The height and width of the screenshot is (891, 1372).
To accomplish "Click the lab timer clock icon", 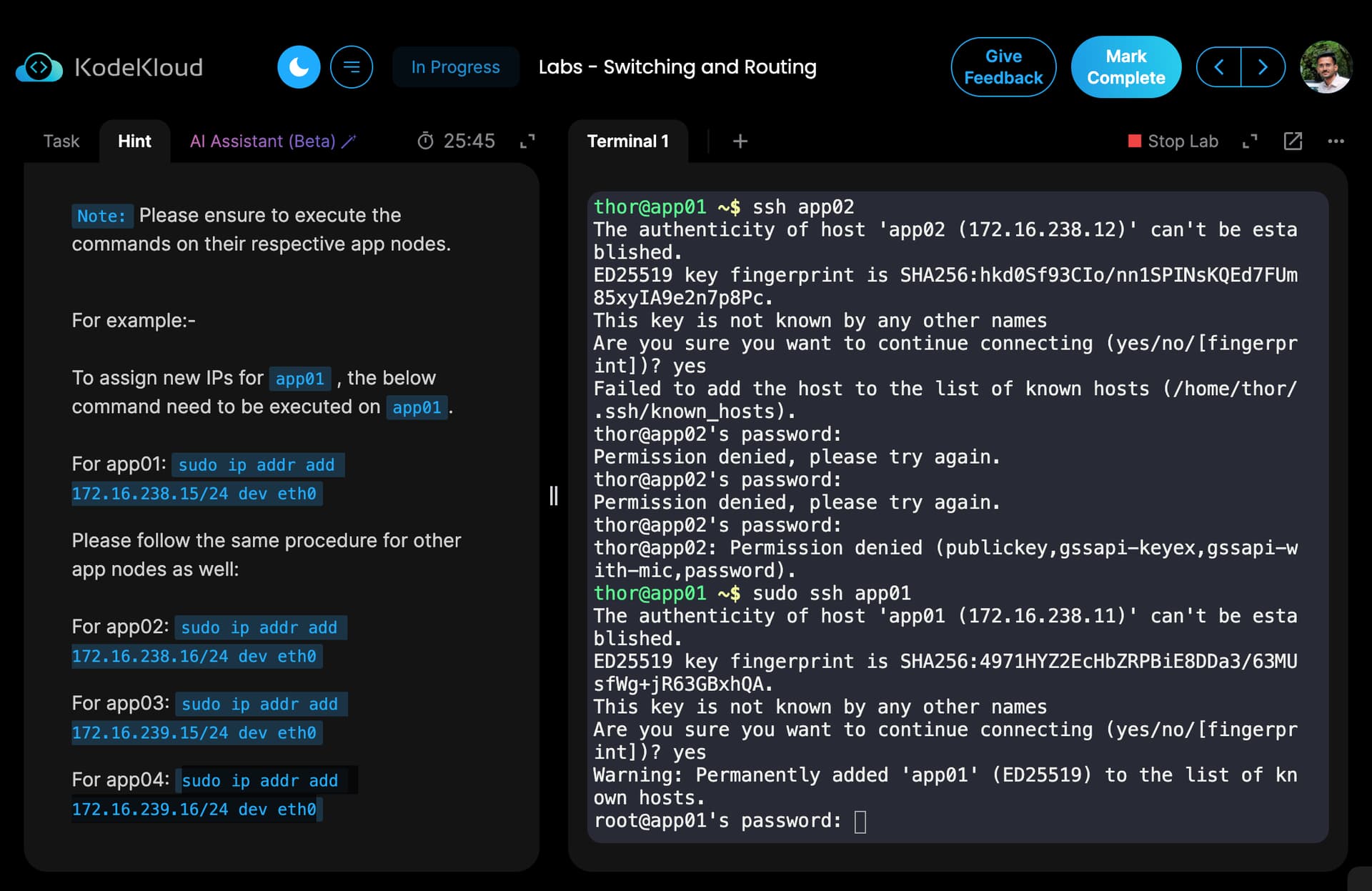I will [x=425, y=141].
